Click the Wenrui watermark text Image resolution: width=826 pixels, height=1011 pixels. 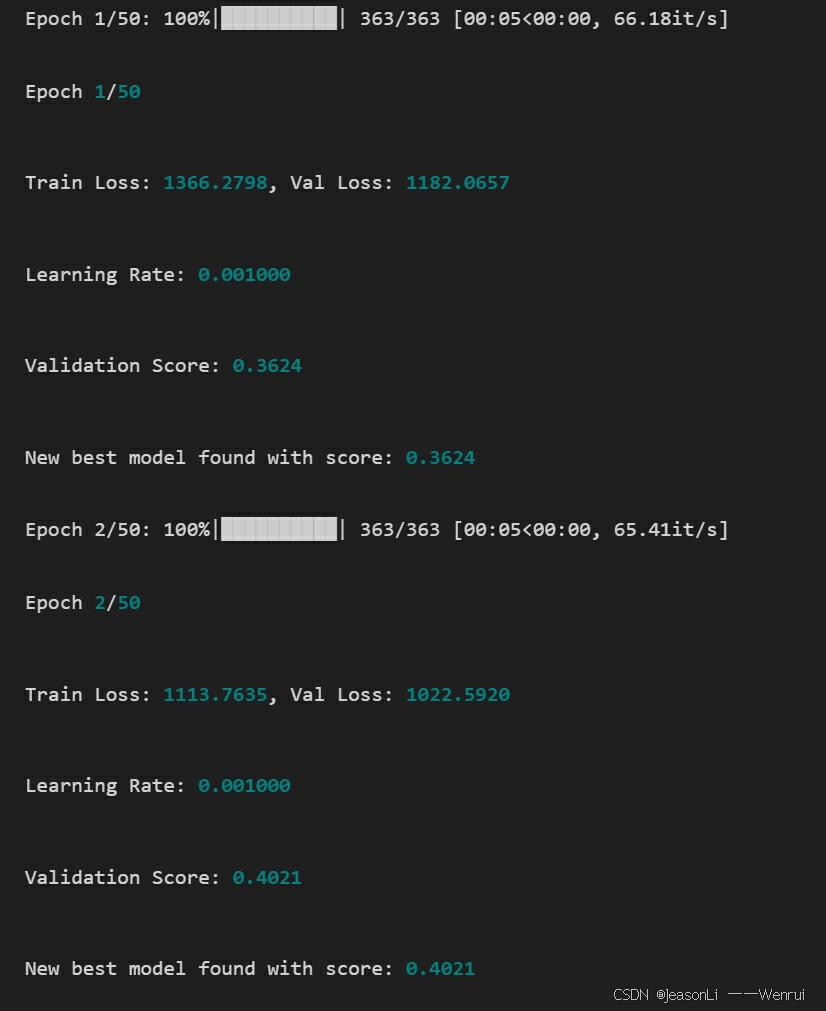pyautogui.click(x=782, y=995)
